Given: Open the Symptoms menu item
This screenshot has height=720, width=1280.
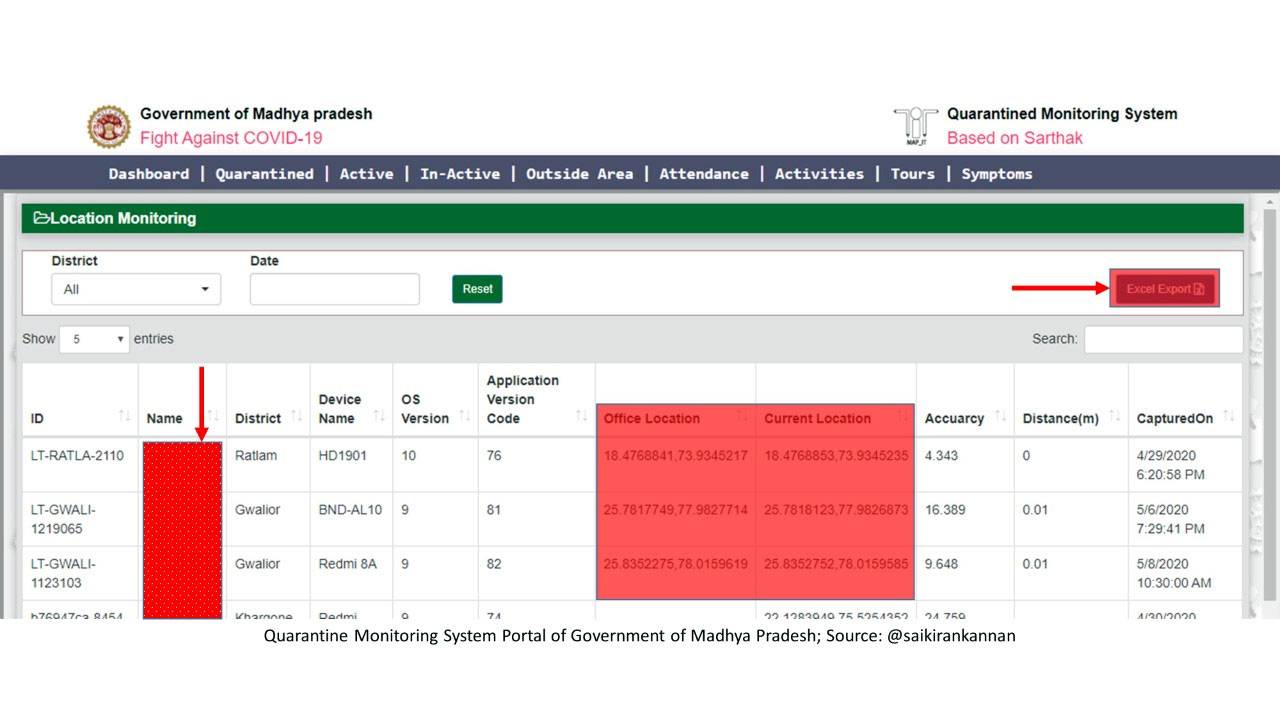Looking at the screenshot, I should click(996, 174).
